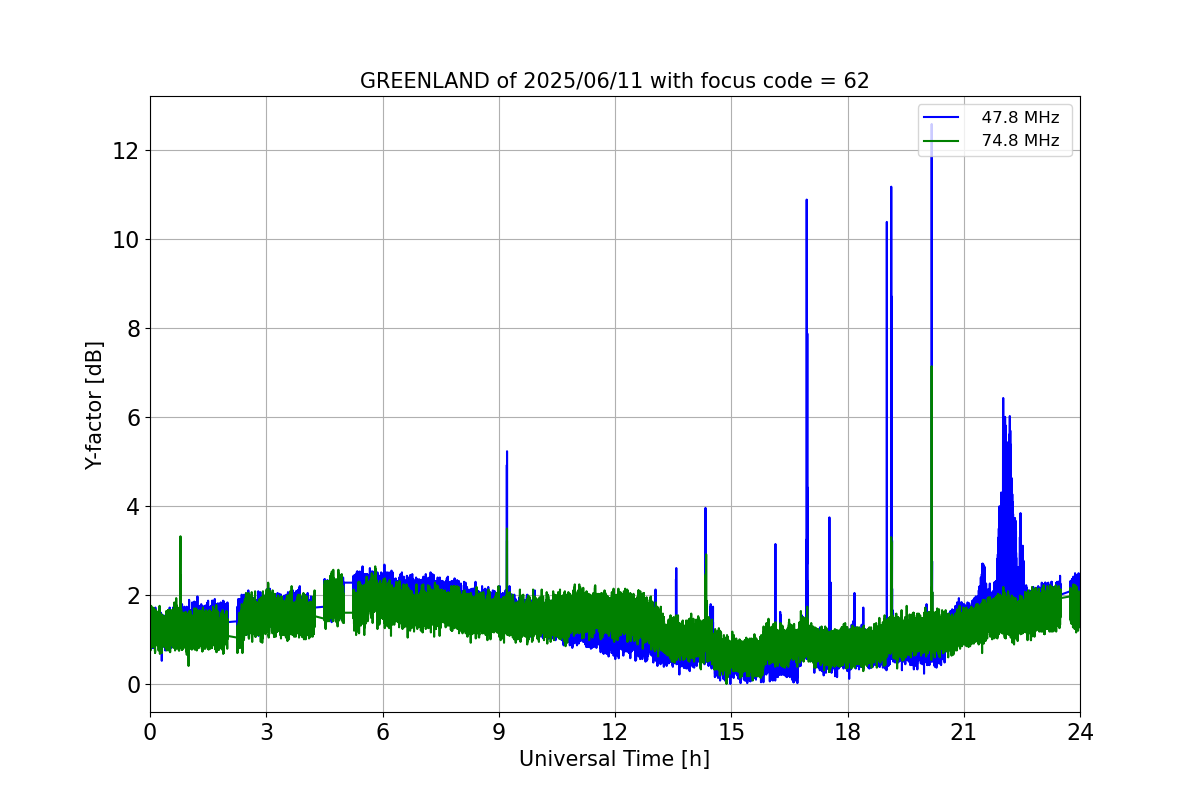
Task: Click the green line sample in legend
Action: coord(942,141)
